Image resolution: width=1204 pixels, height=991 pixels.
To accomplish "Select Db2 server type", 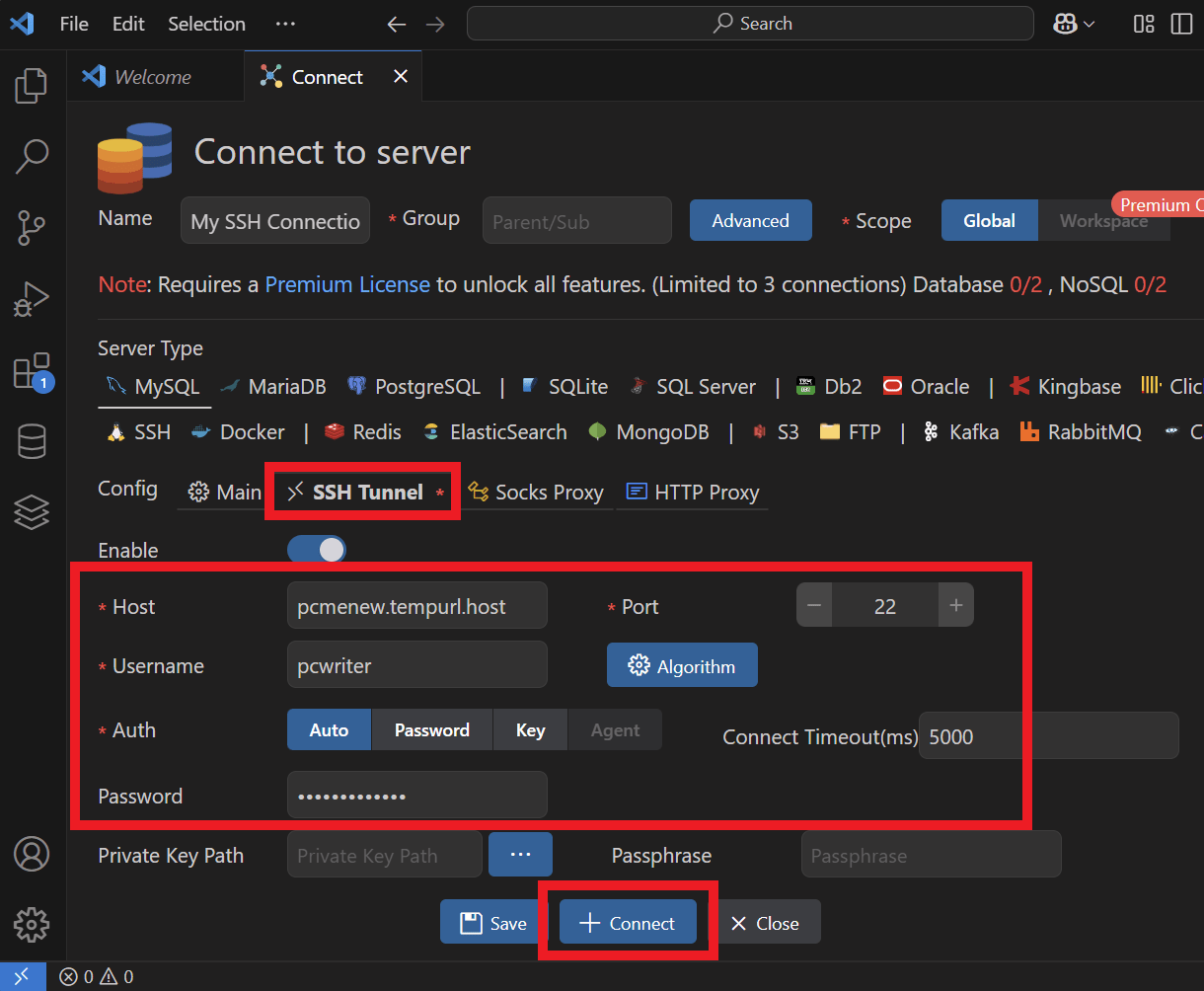I will (x=829, y=387).
